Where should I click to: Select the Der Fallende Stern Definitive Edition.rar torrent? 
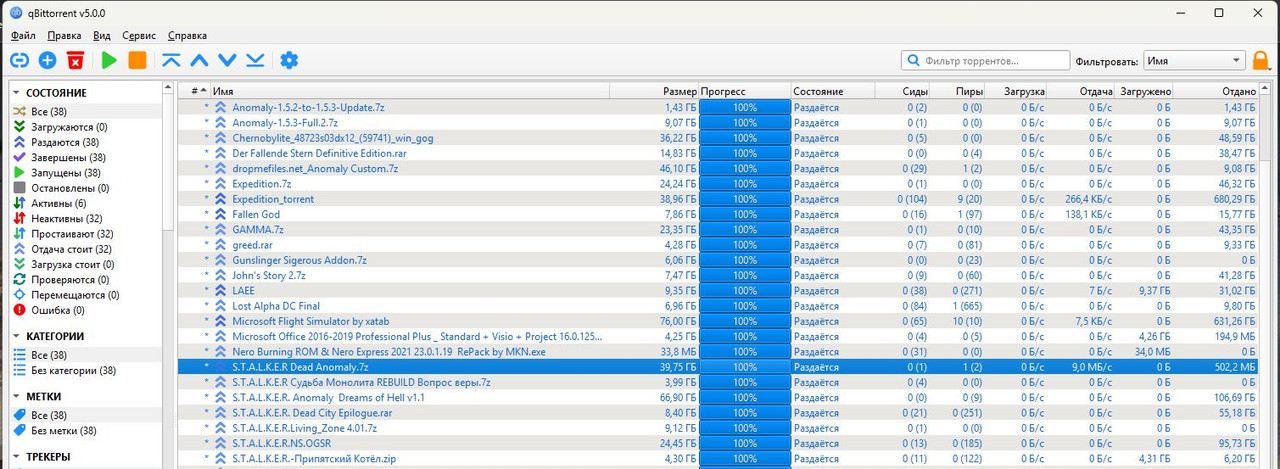(x=720, y=153)
